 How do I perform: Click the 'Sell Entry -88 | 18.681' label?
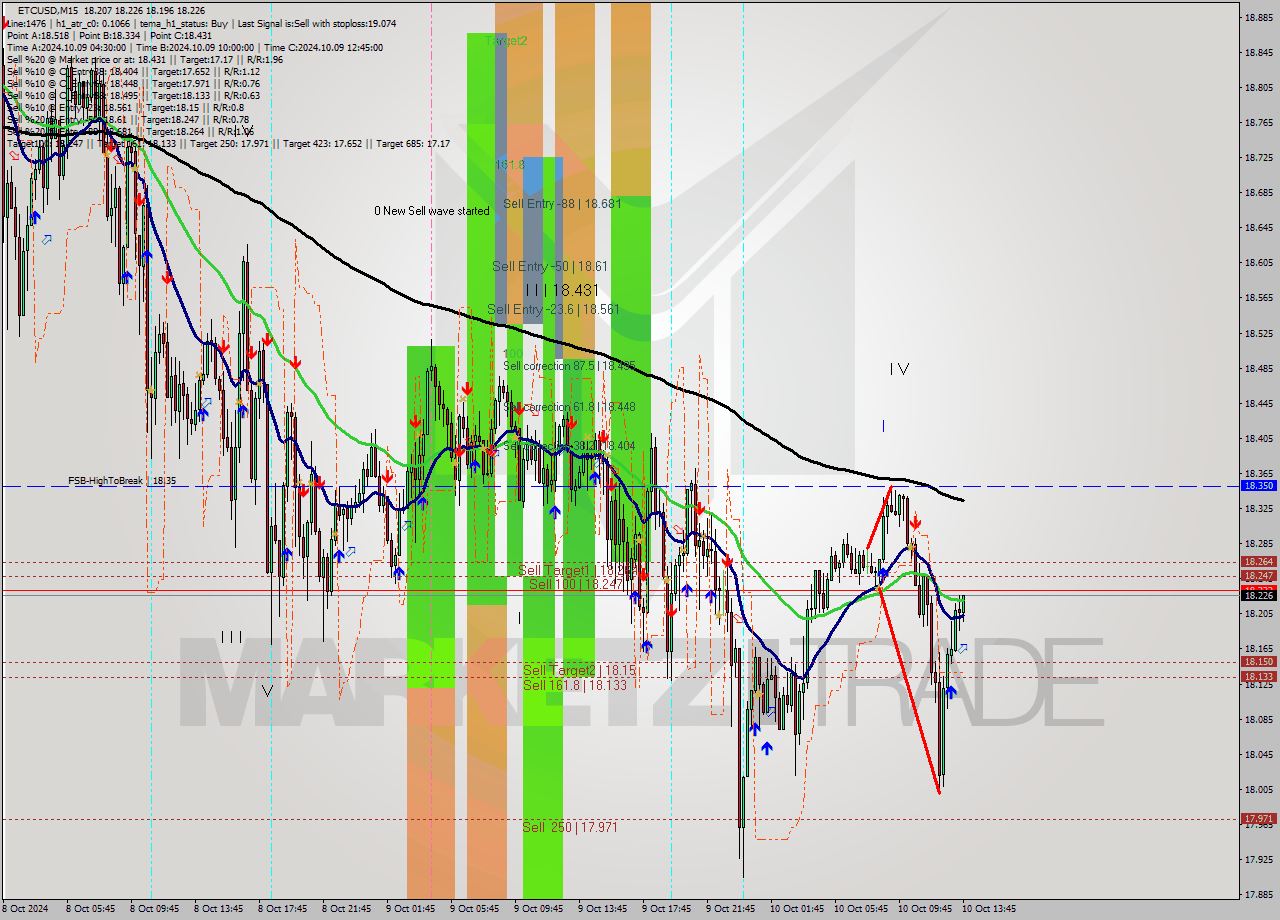(x=562, y=203)
